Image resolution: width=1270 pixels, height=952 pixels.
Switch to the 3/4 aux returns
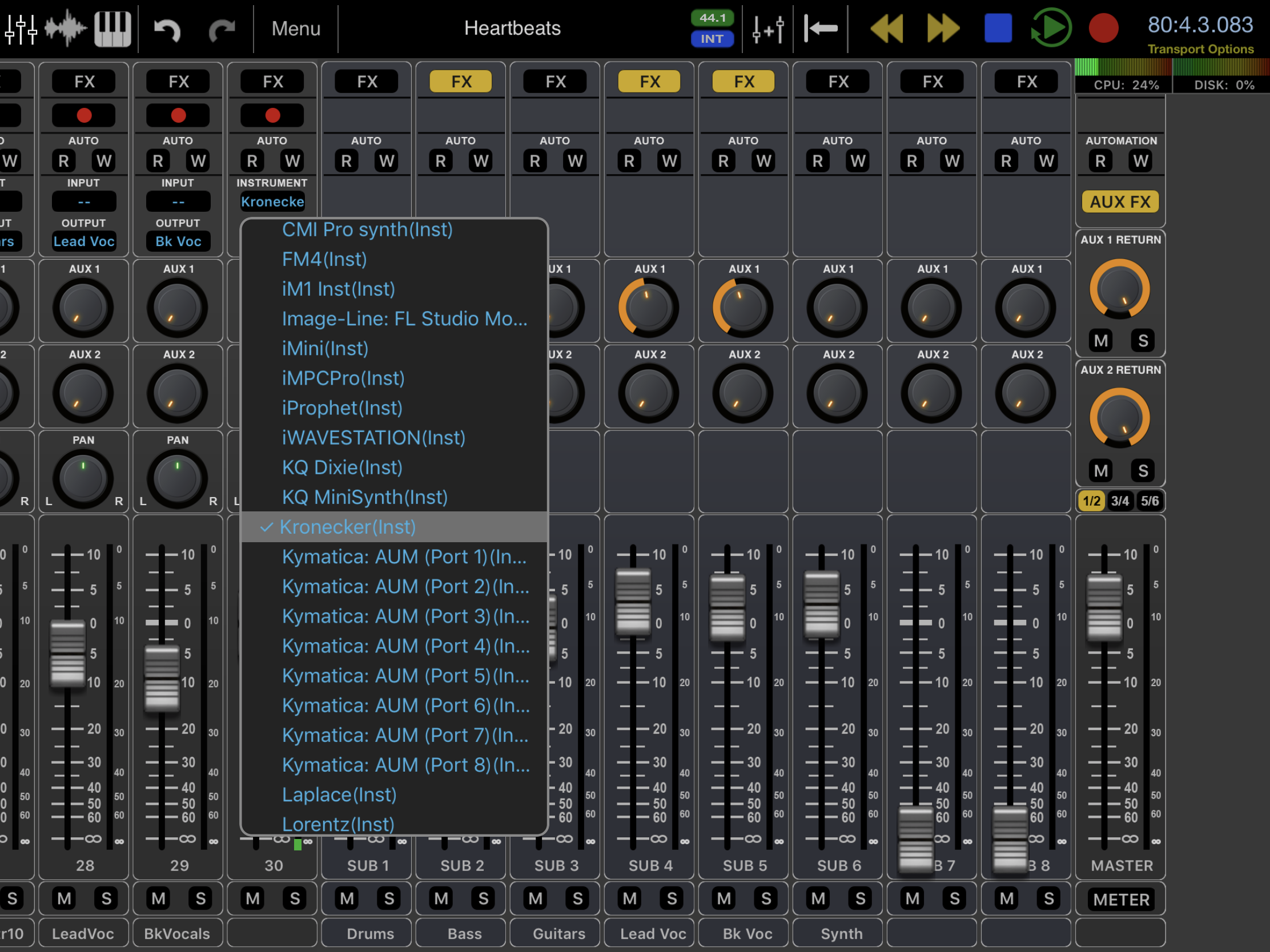(1120, 501)
